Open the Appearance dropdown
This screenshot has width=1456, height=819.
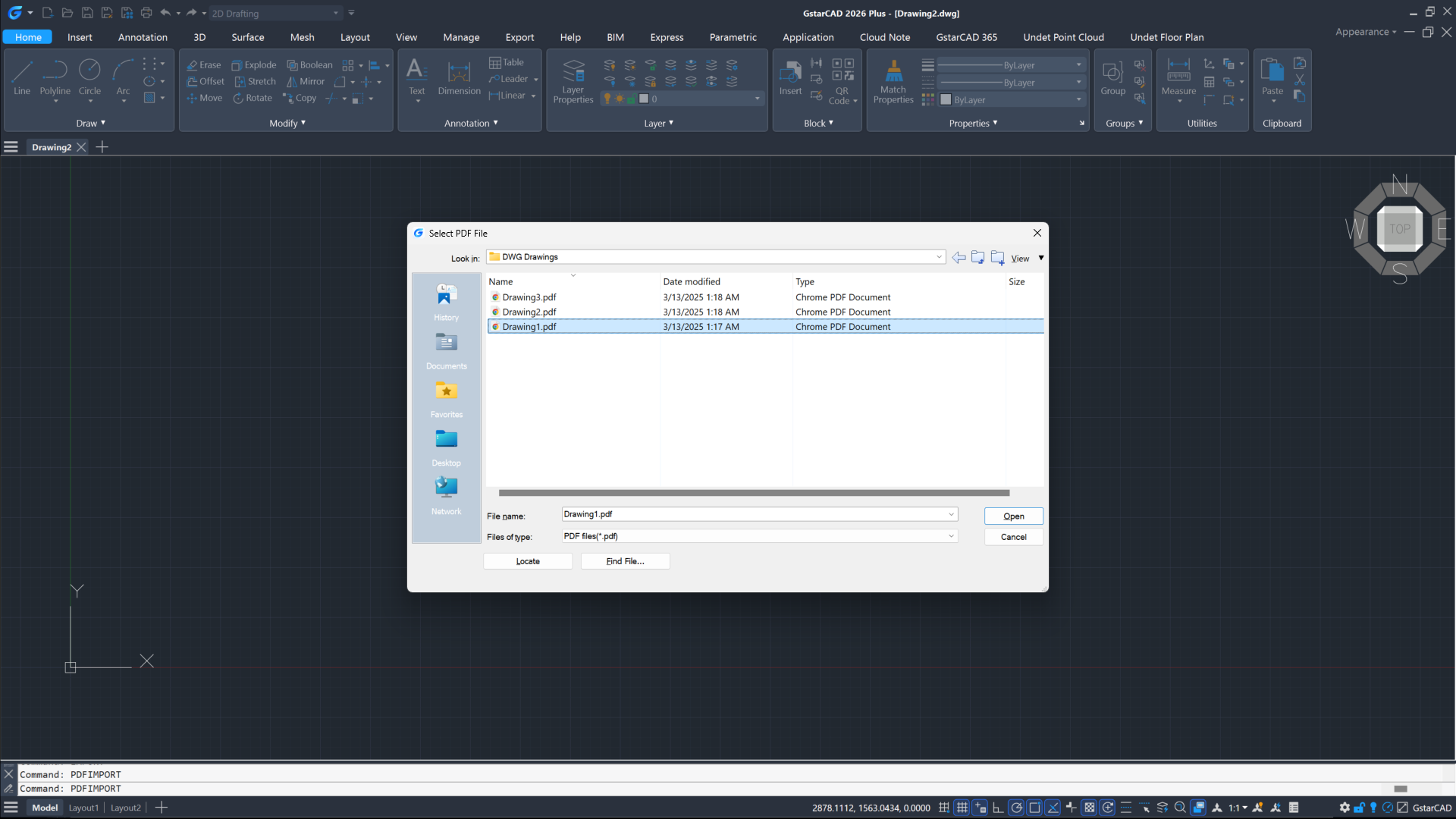click(x=1366, y=32)
